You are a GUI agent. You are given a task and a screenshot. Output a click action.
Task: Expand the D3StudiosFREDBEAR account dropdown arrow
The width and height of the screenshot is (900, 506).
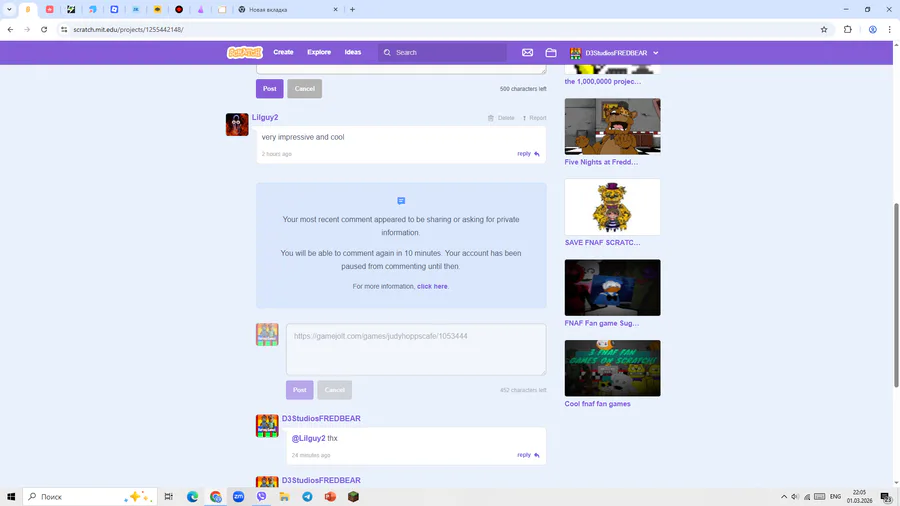pyautogui.click(x=655, y=53)
